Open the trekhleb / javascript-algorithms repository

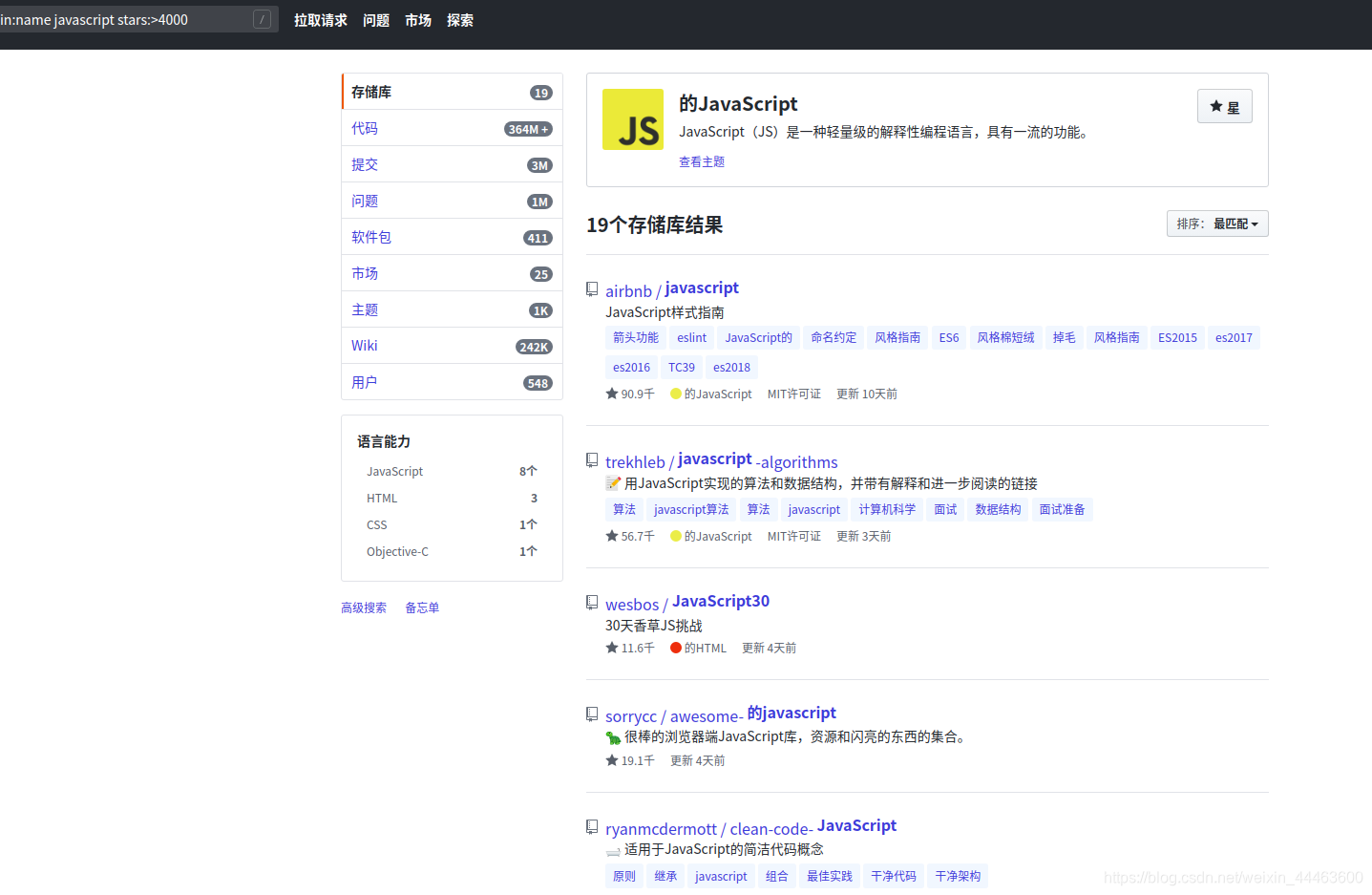click(722, 460)
